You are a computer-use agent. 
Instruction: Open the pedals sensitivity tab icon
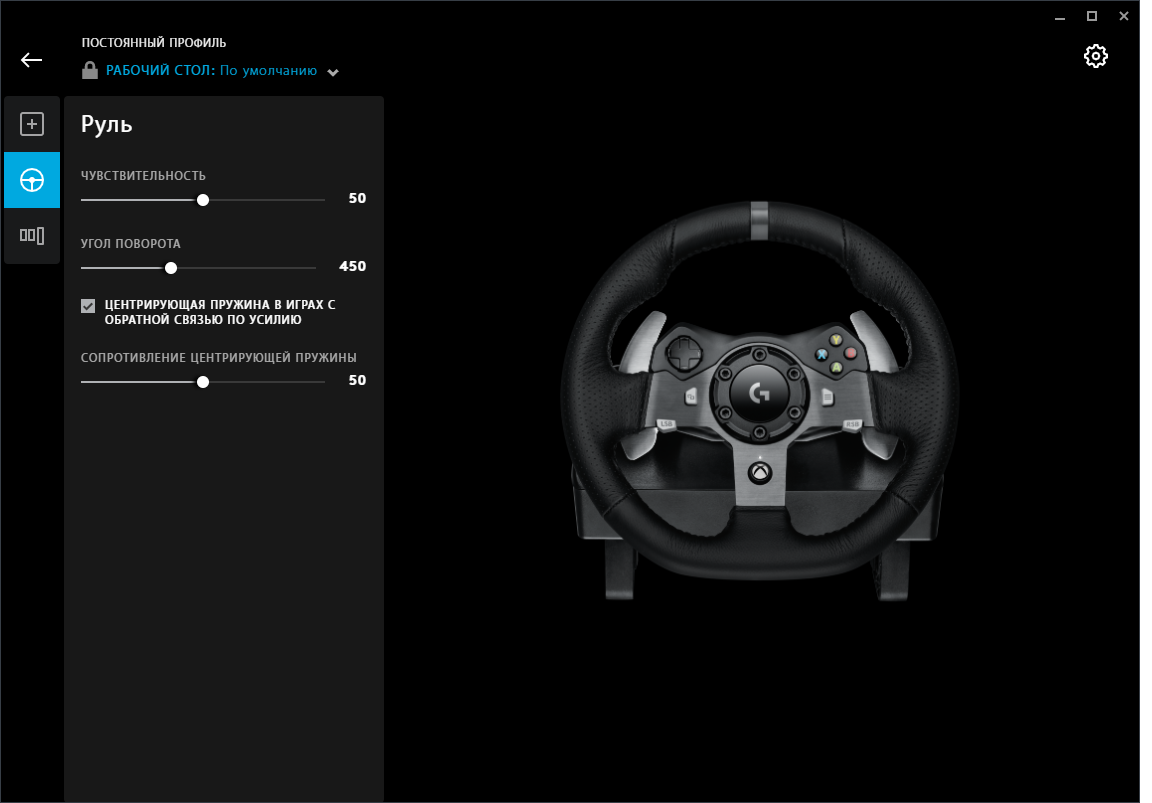pos(32,236)
